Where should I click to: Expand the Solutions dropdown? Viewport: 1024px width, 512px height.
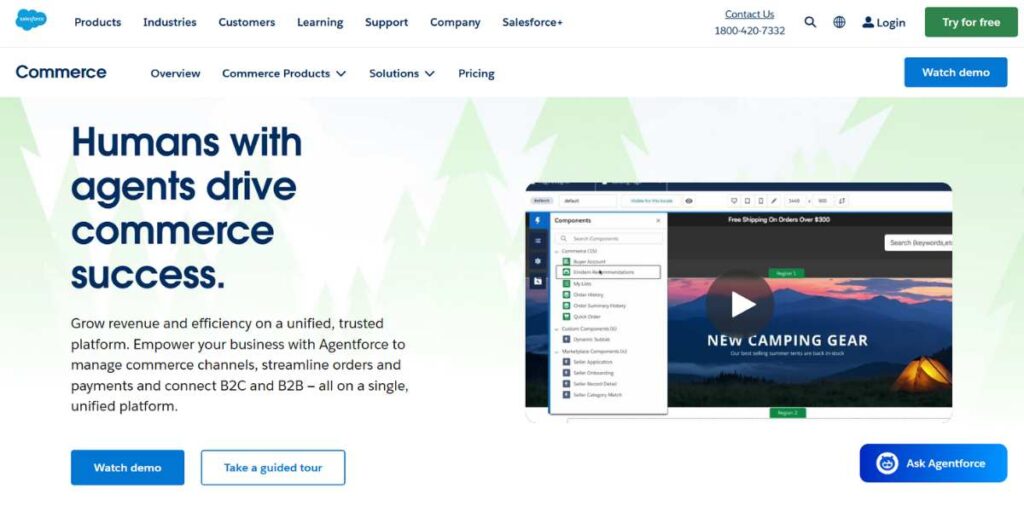click(402, 73)
